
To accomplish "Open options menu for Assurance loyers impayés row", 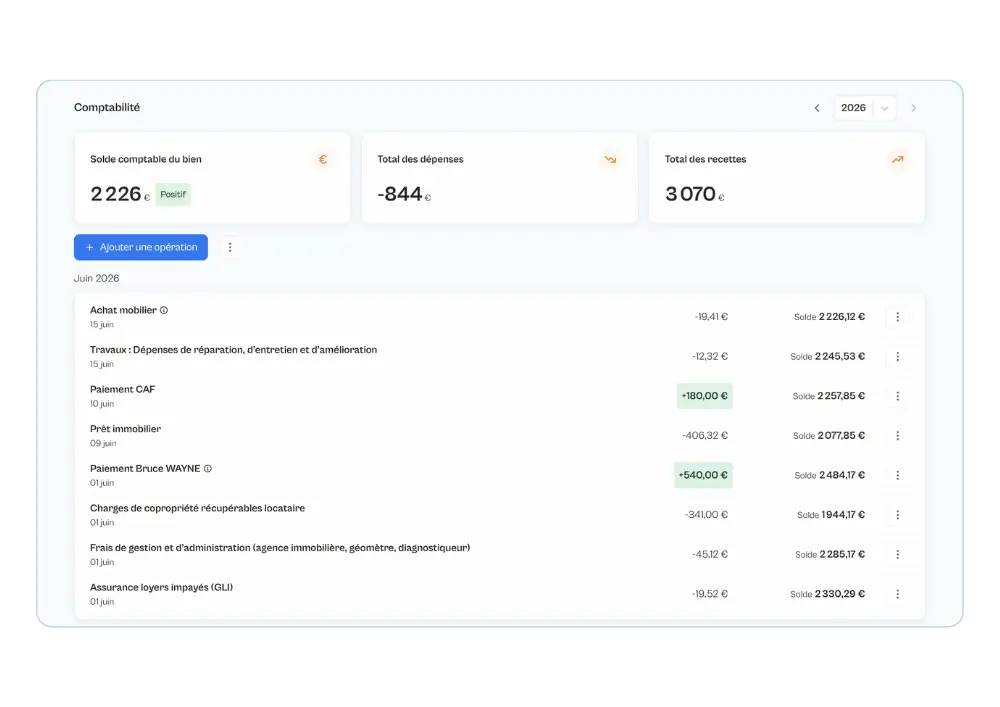I will coord(897,594).
